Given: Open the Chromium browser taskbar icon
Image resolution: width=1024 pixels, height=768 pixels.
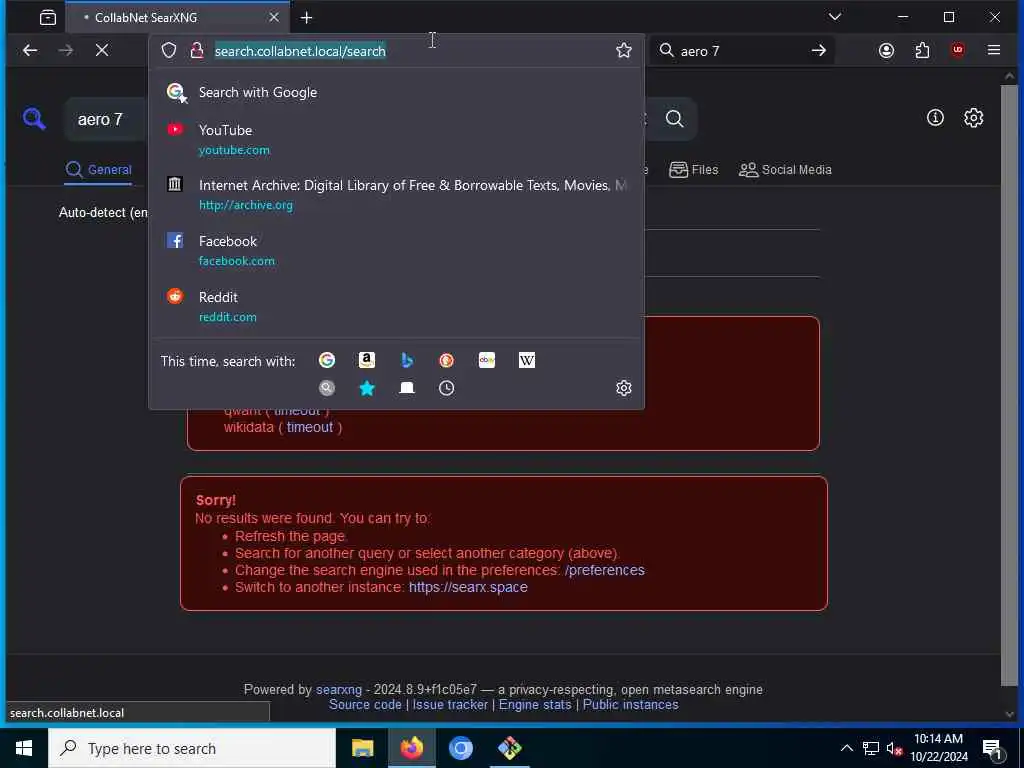Looking at the screenshot, I should [x=460, y=748].
